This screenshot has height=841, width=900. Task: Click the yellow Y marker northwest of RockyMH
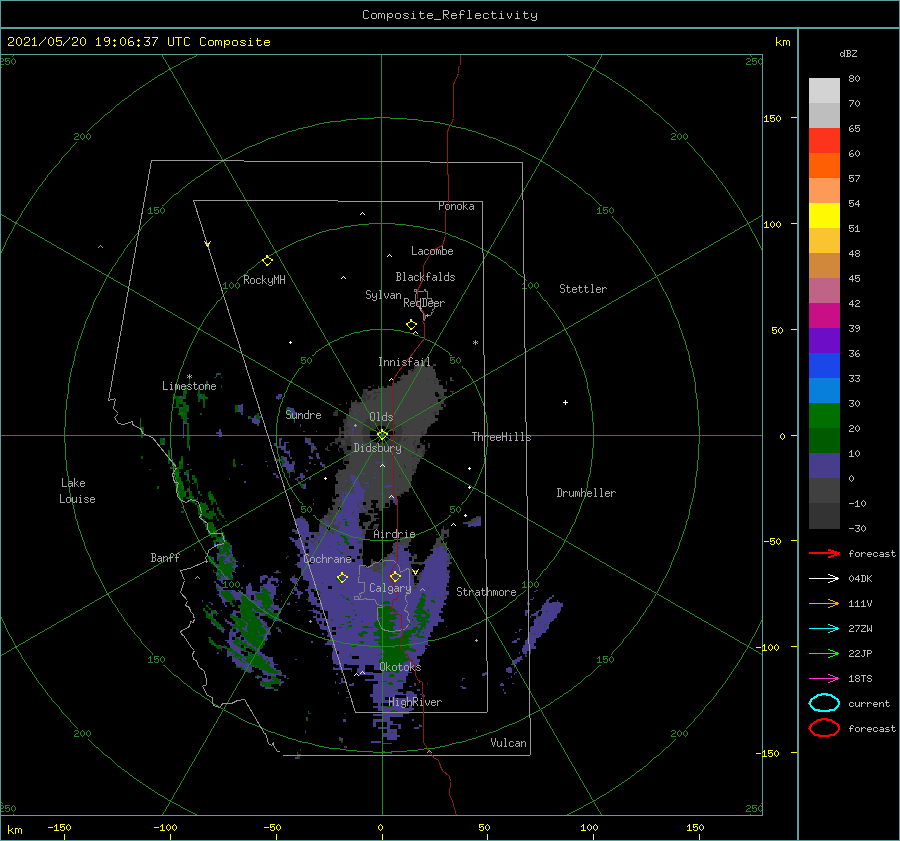[x=208, y=244]
